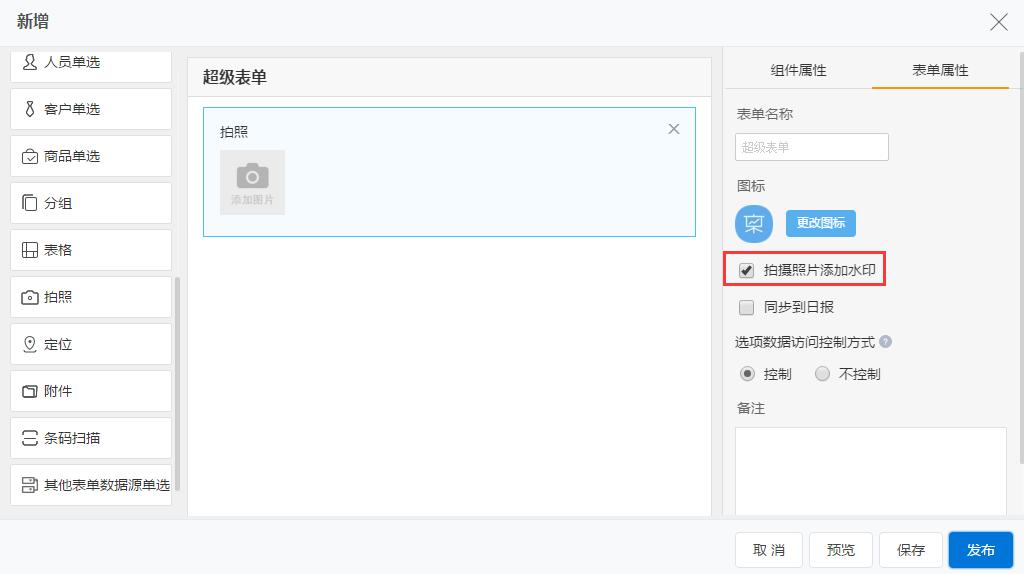
Task: Click the 定位 location pin icon
Action: pyautogui.click(x=30, y=344)
